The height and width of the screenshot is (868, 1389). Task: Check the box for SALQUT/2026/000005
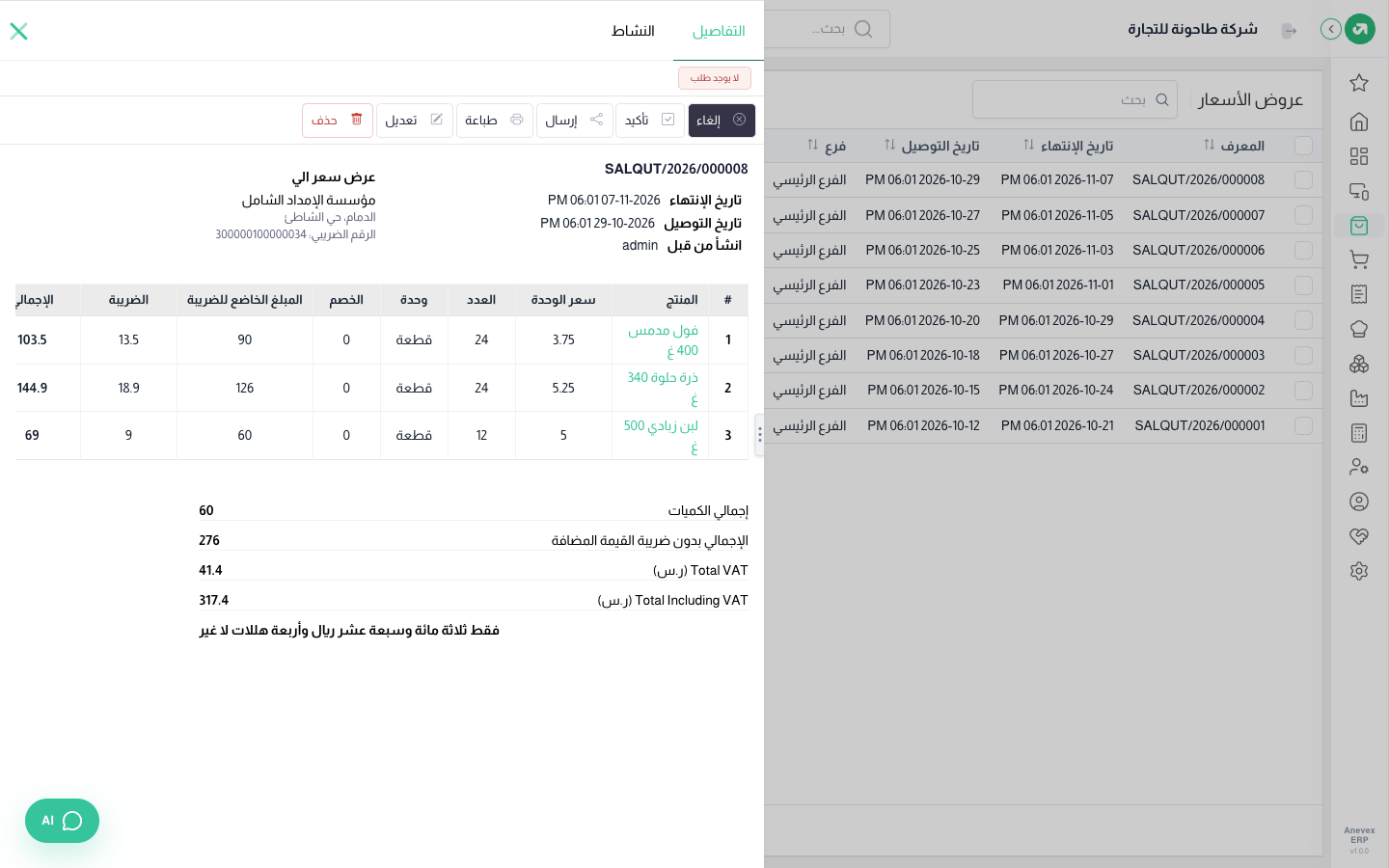coord(1303,285)
